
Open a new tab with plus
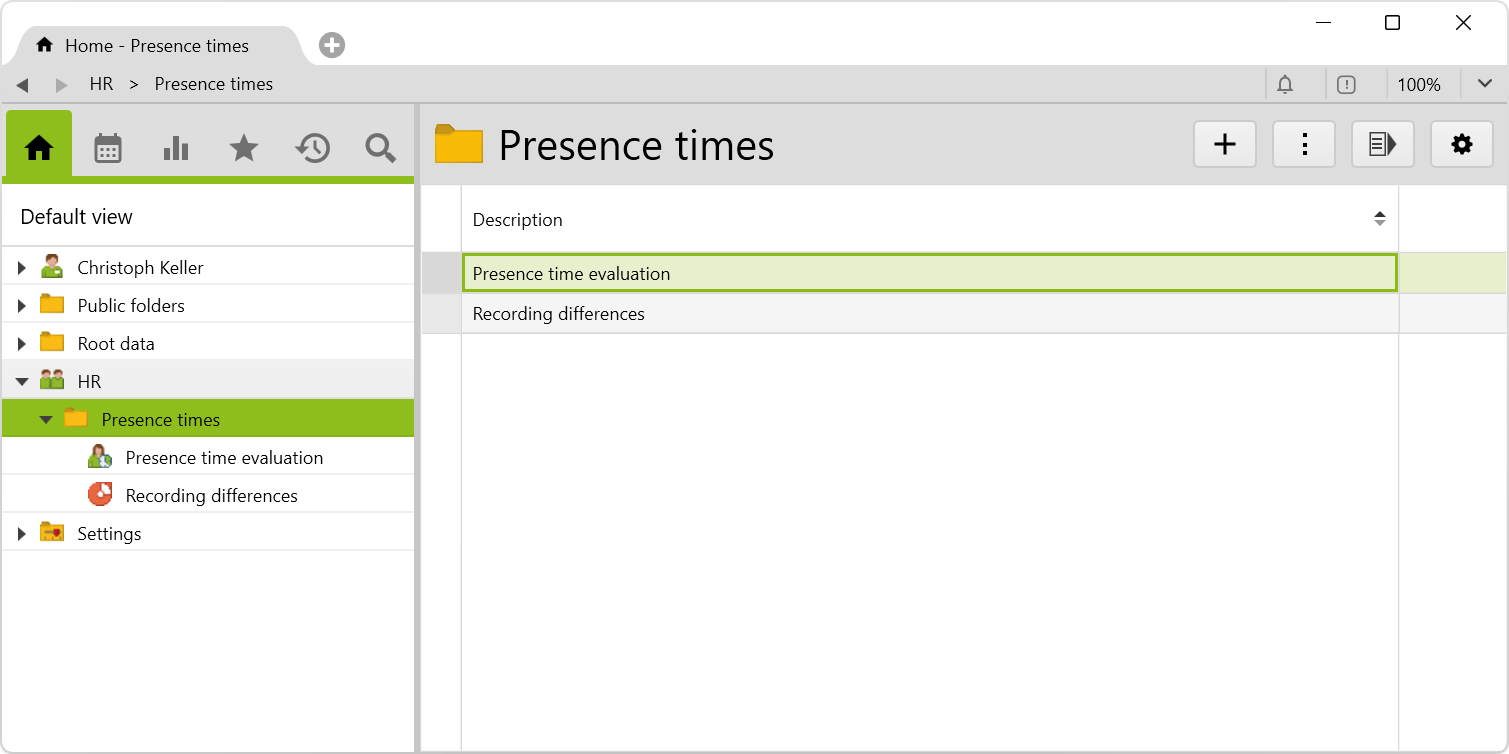[x=332, y=45]
